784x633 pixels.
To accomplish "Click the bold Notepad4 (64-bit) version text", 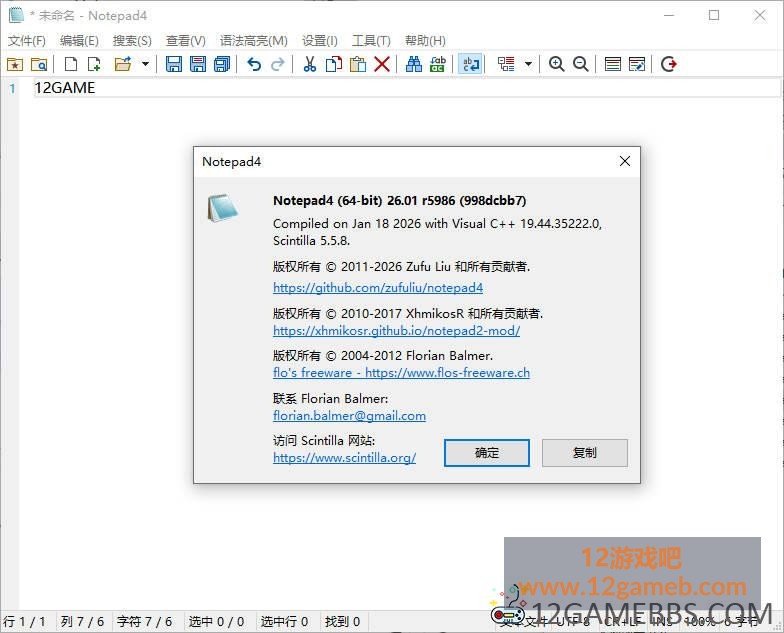I will [x=400, y=200].
